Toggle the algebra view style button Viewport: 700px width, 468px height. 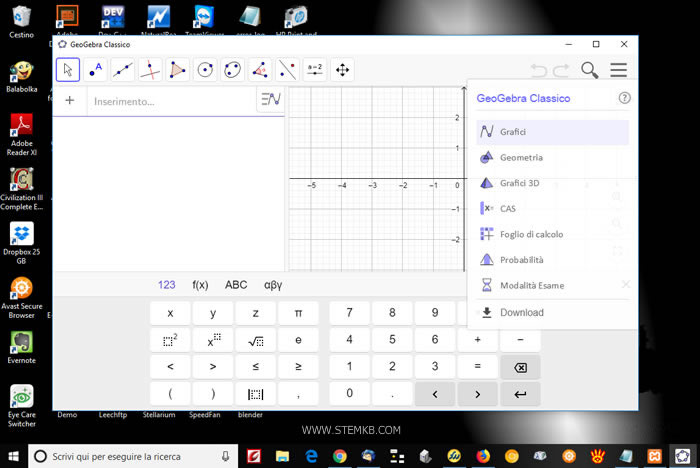[270, 100]
